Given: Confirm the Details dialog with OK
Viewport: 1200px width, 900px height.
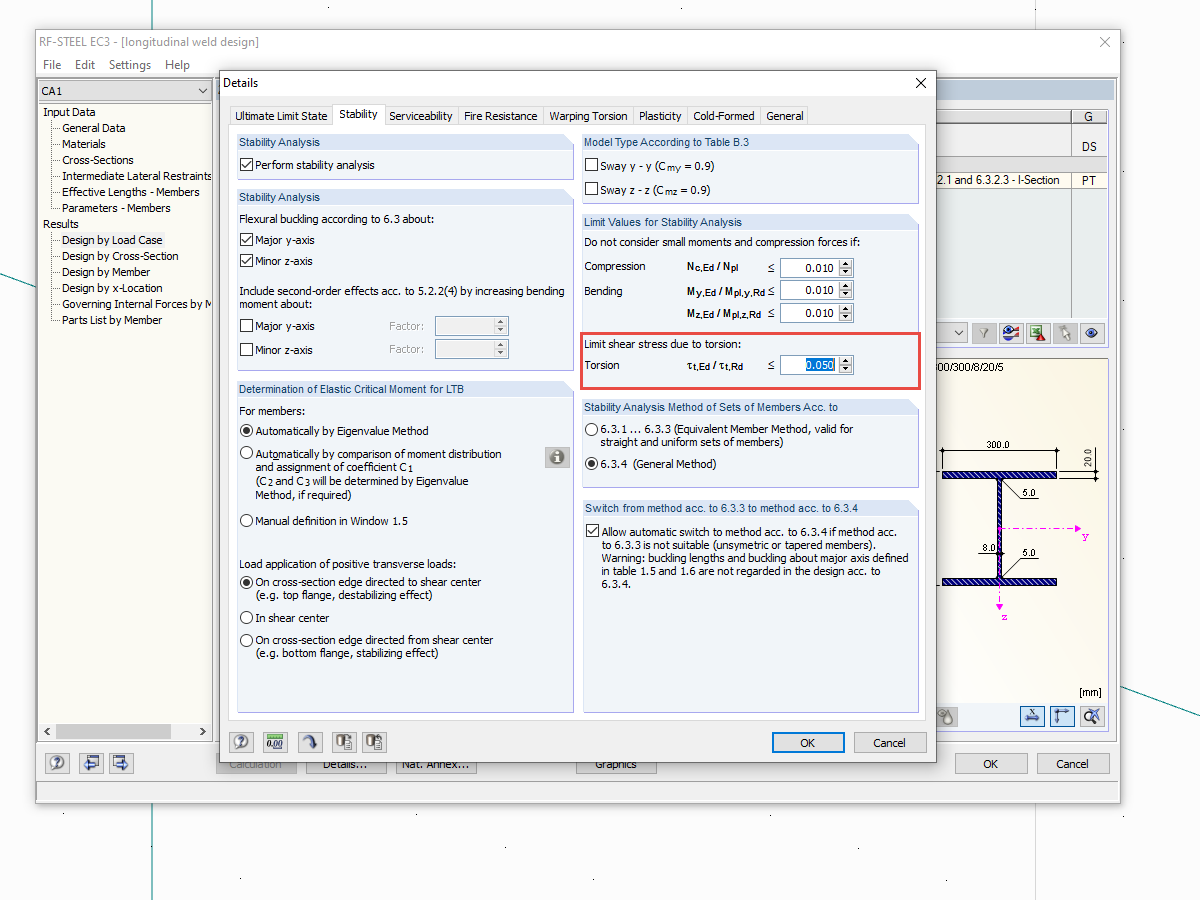Looking at the screenshot, I should coord(808,742).
